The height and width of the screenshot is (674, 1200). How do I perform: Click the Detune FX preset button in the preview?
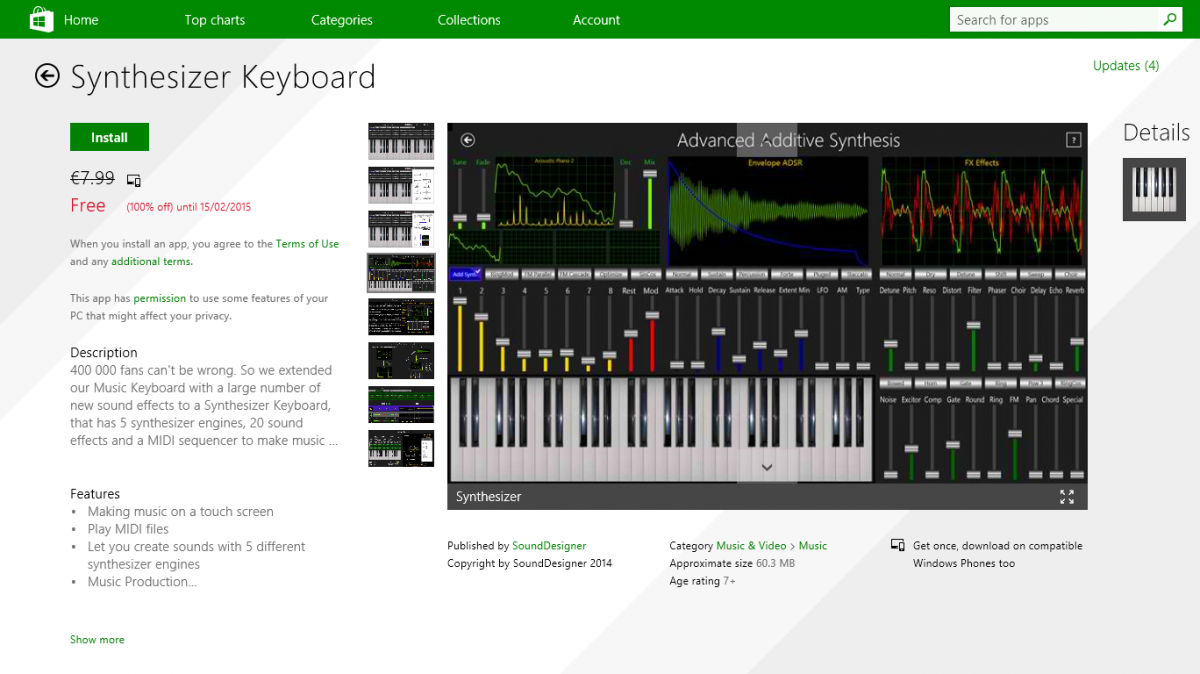(x=965, y=274)
